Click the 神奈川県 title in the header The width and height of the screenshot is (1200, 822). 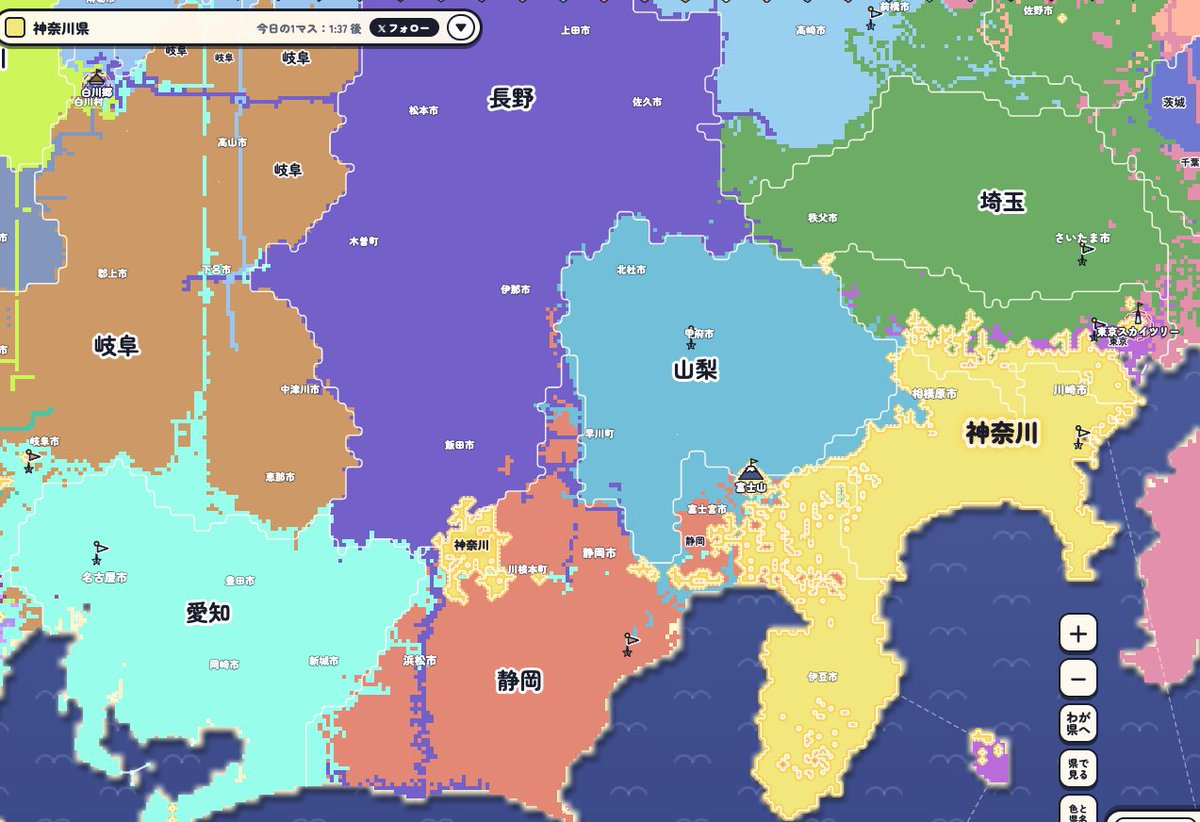[61, 29]
